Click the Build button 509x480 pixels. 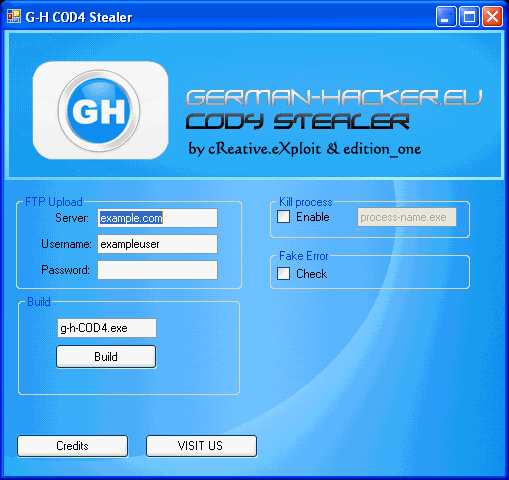[106, 357]
